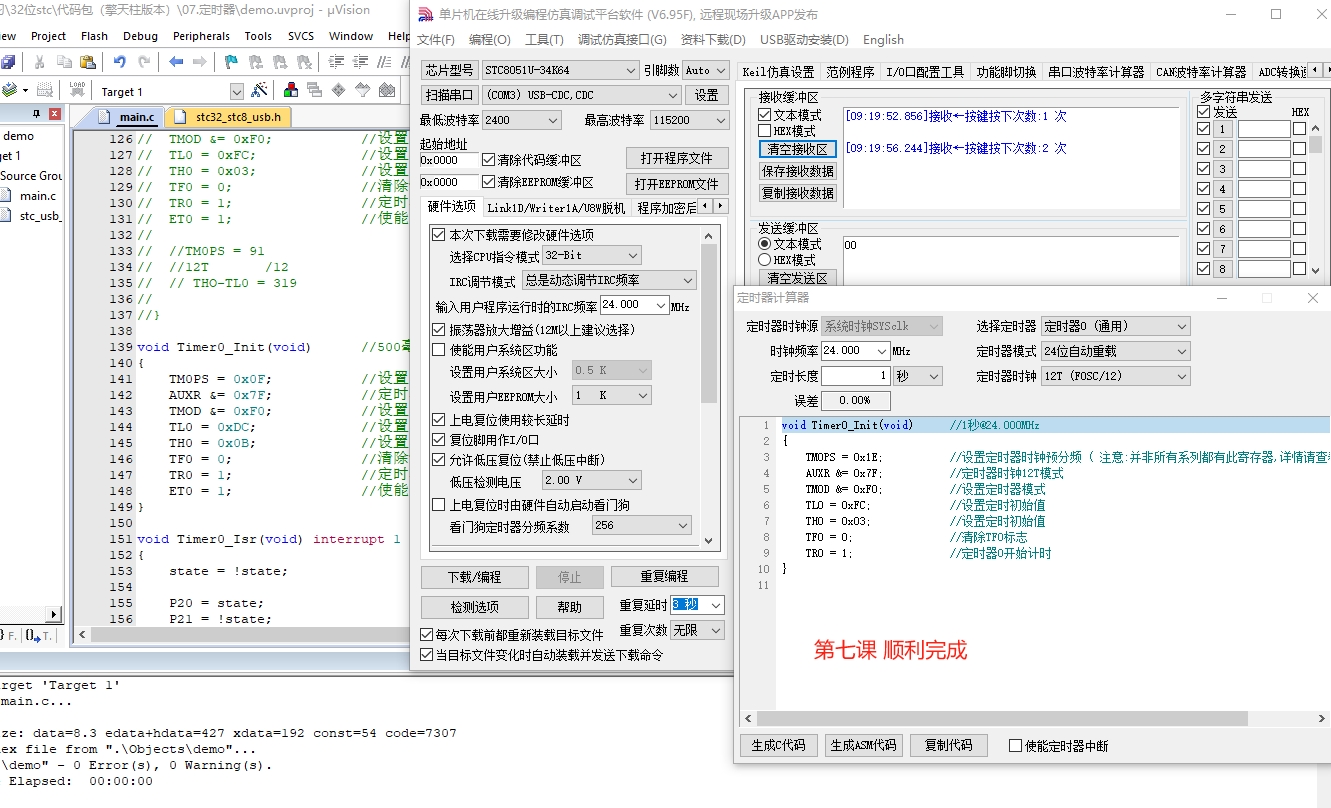The image size is (1331, 808).
Task: Click the Paste clipboard icon
Action: 90,62
